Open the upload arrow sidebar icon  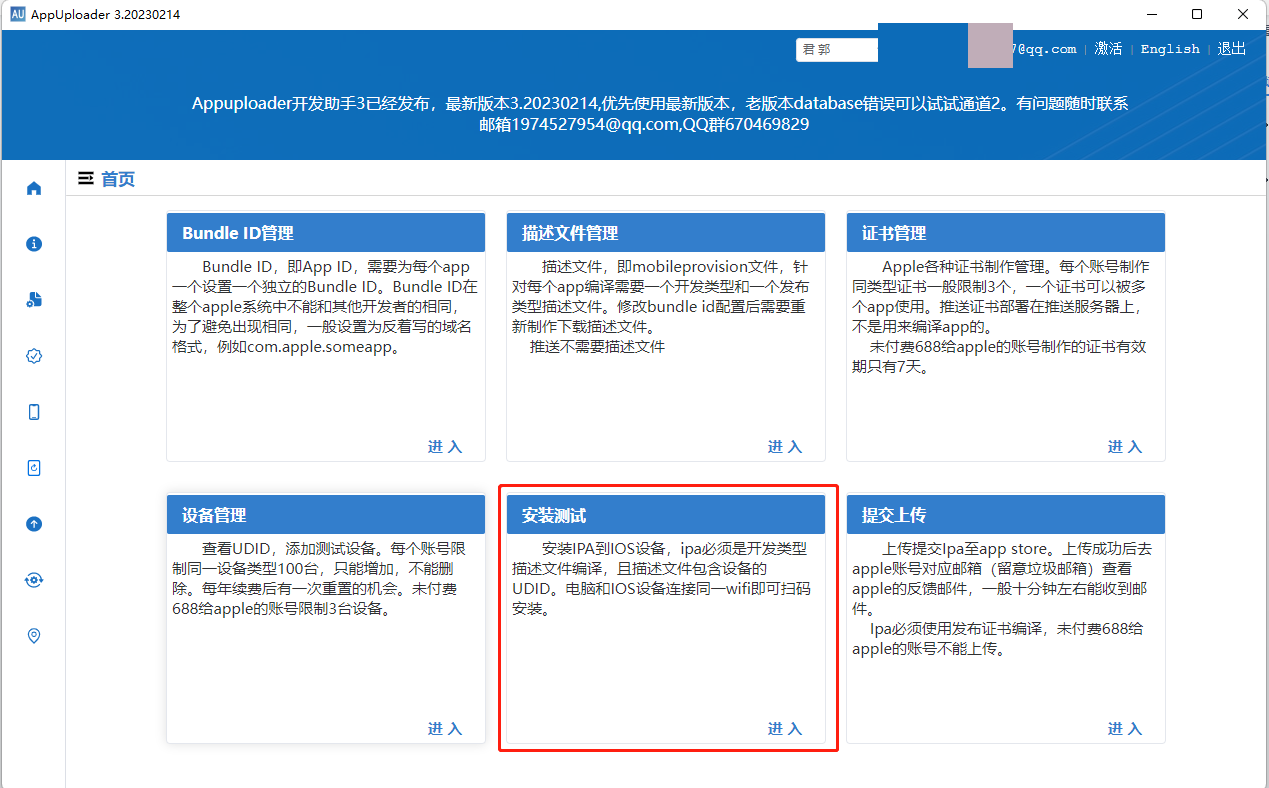click(x=34, y=524)
